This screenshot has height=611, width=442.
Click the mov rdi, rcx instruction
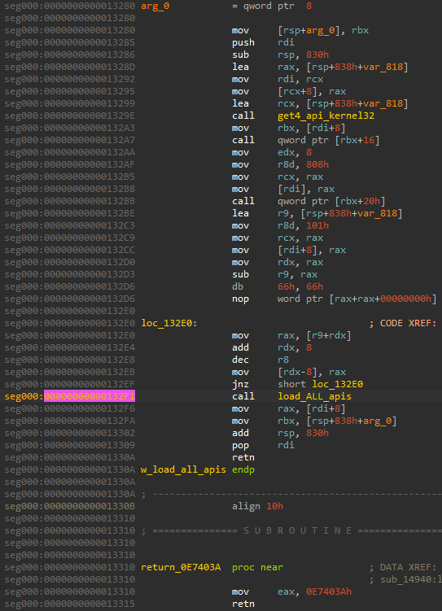point(278,79)
